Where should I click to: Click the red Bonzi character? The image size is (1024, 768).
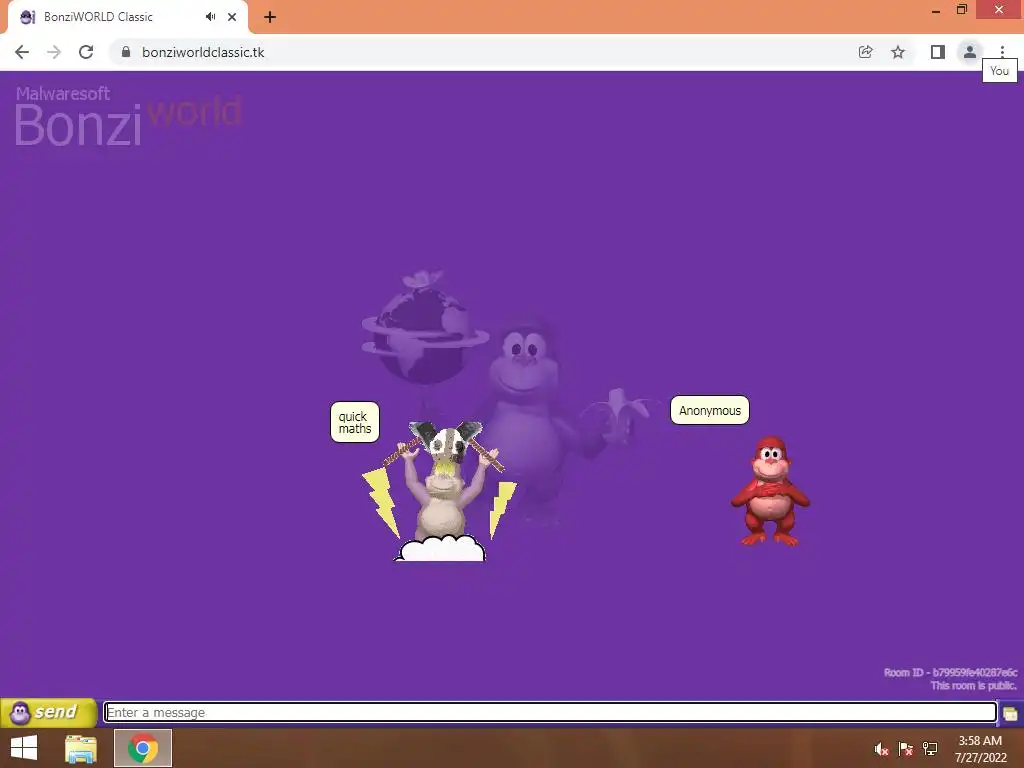(770, 491)
